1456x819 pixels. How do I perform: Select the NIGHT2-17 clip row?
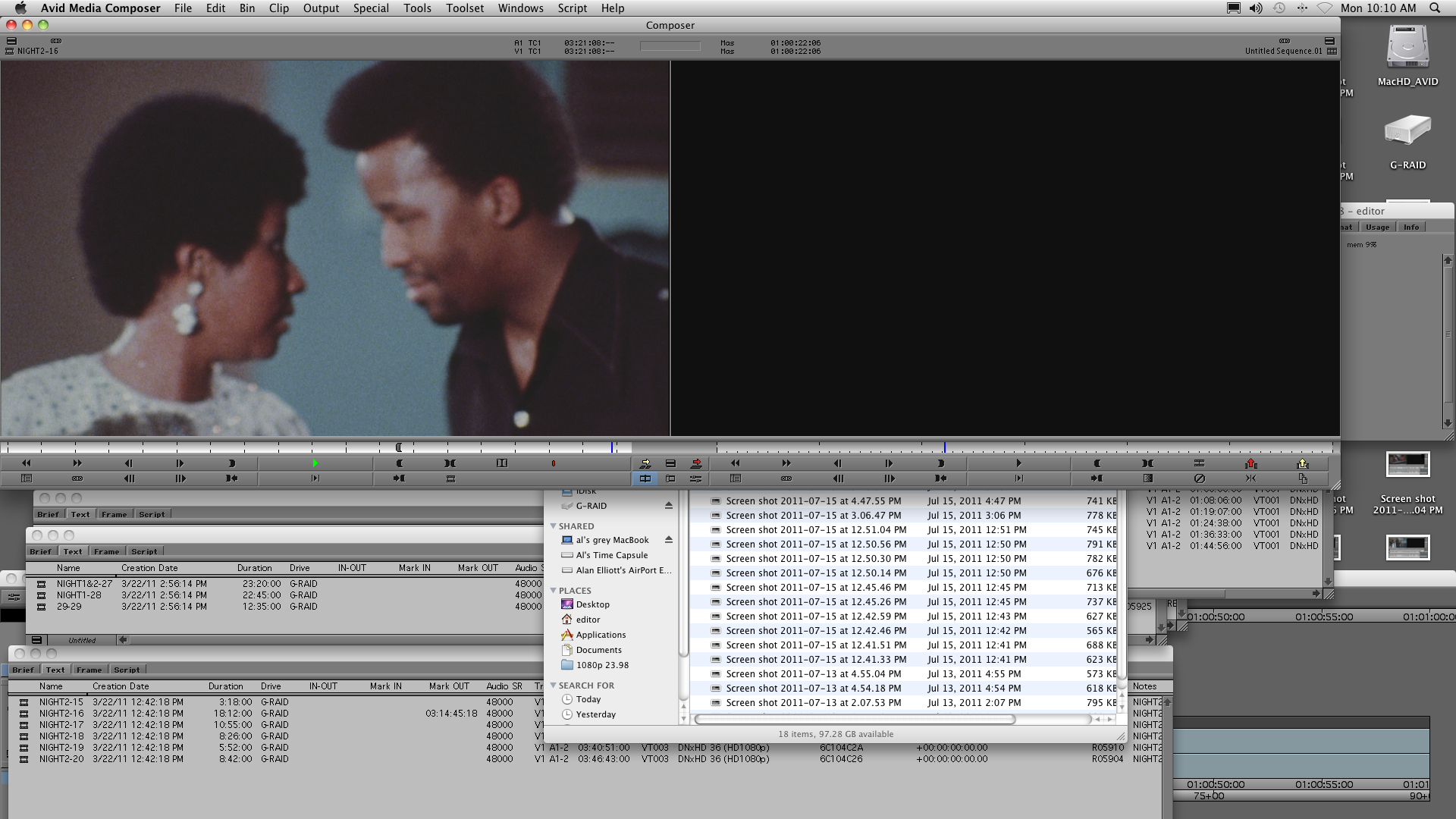pyautogui.click(x=61, y=724)
